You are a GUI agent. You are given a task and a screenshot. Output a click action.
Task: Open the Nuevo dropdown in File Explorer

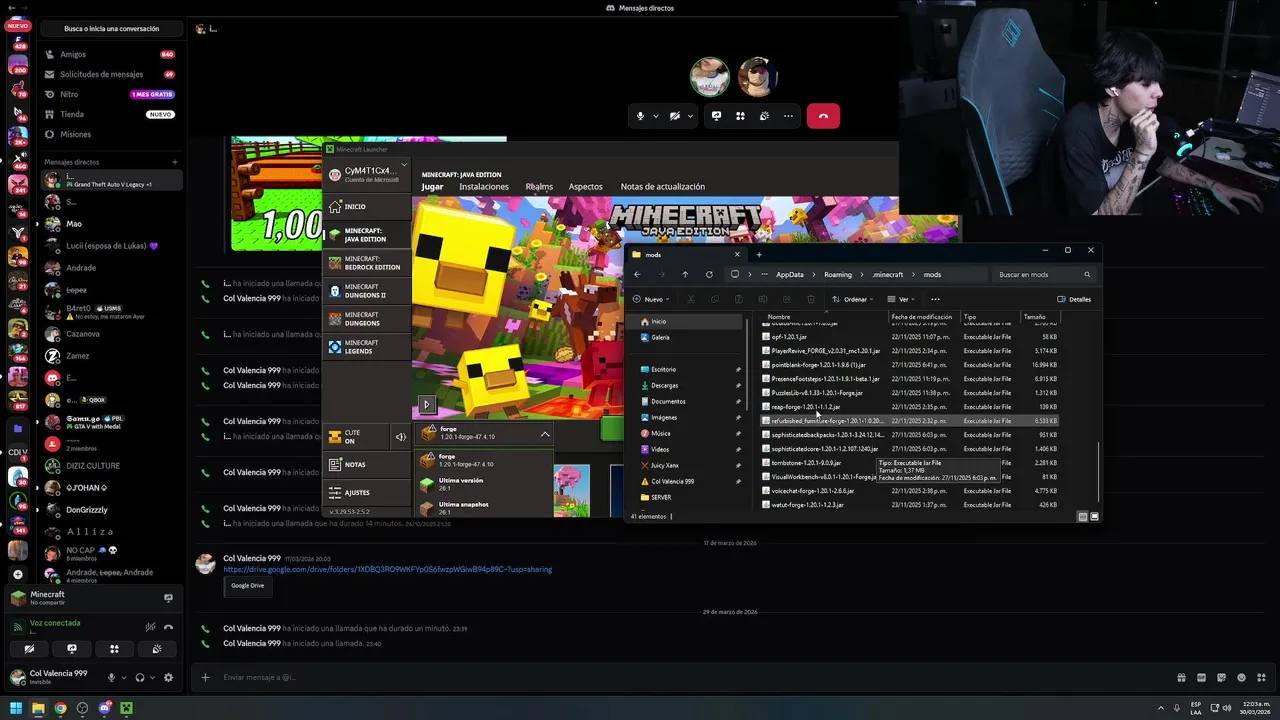tap(651, 299)
